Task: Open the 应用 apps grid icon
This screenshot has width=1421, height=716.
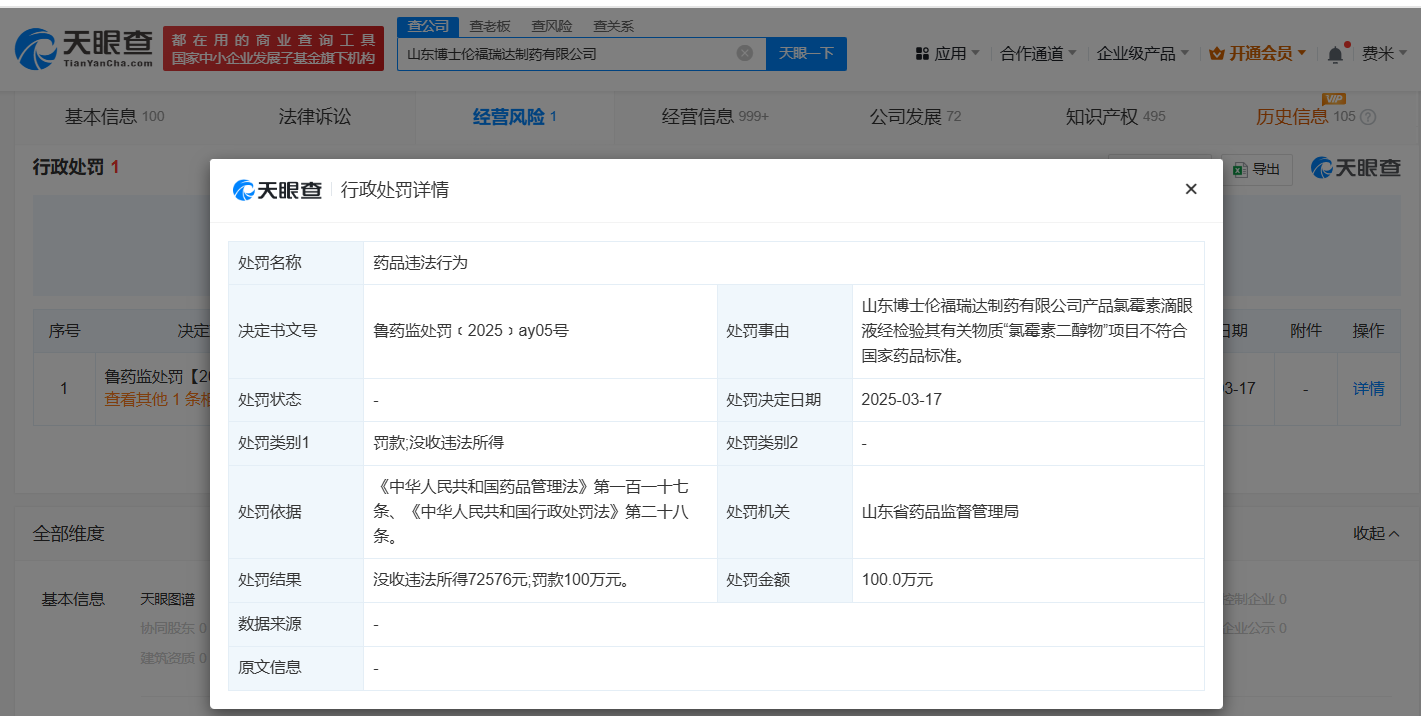Action: (x=921, y=53)
